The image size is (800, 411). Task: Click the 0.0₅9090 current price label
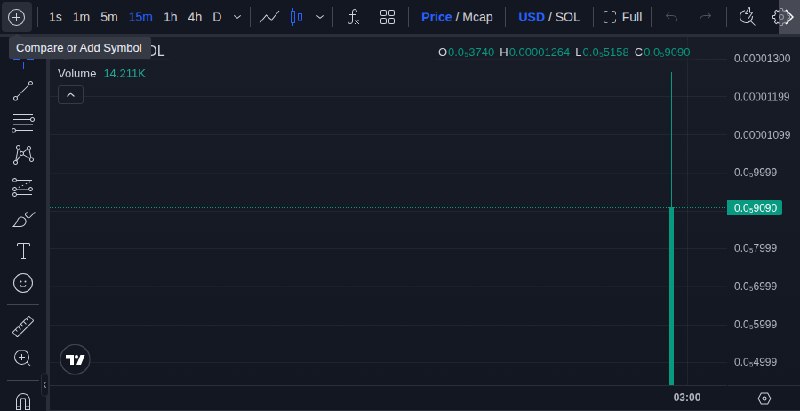[754, 208]
